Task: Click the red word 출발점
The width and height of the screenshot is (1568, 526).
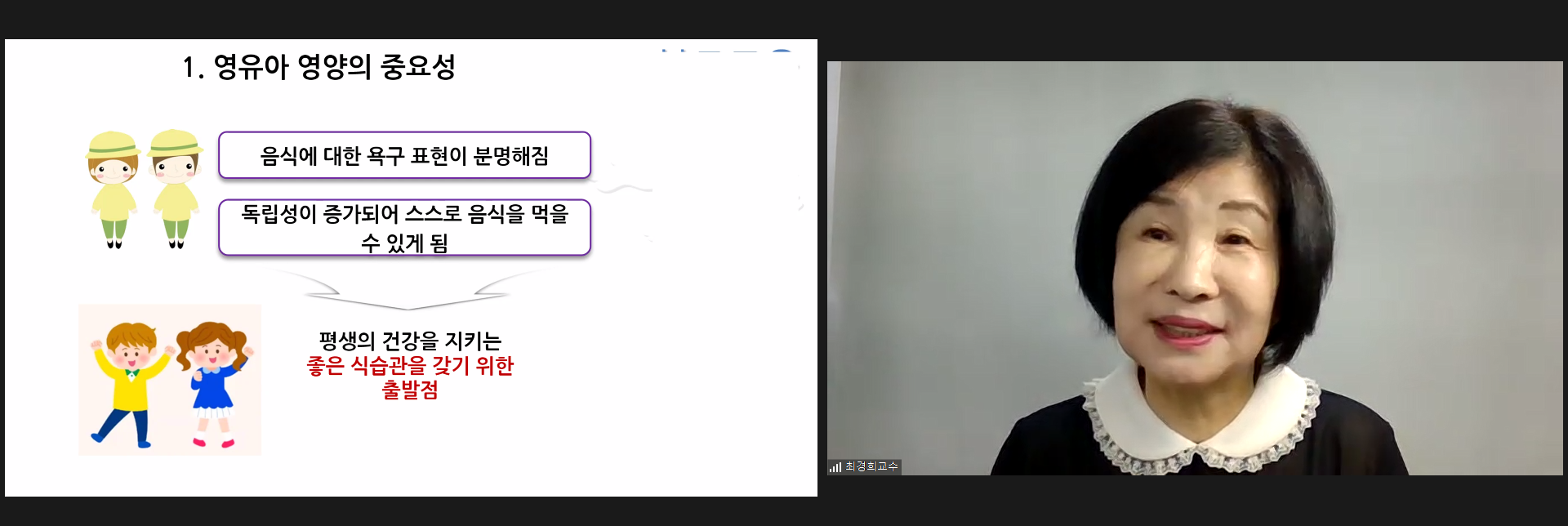Action: (410, 390)
